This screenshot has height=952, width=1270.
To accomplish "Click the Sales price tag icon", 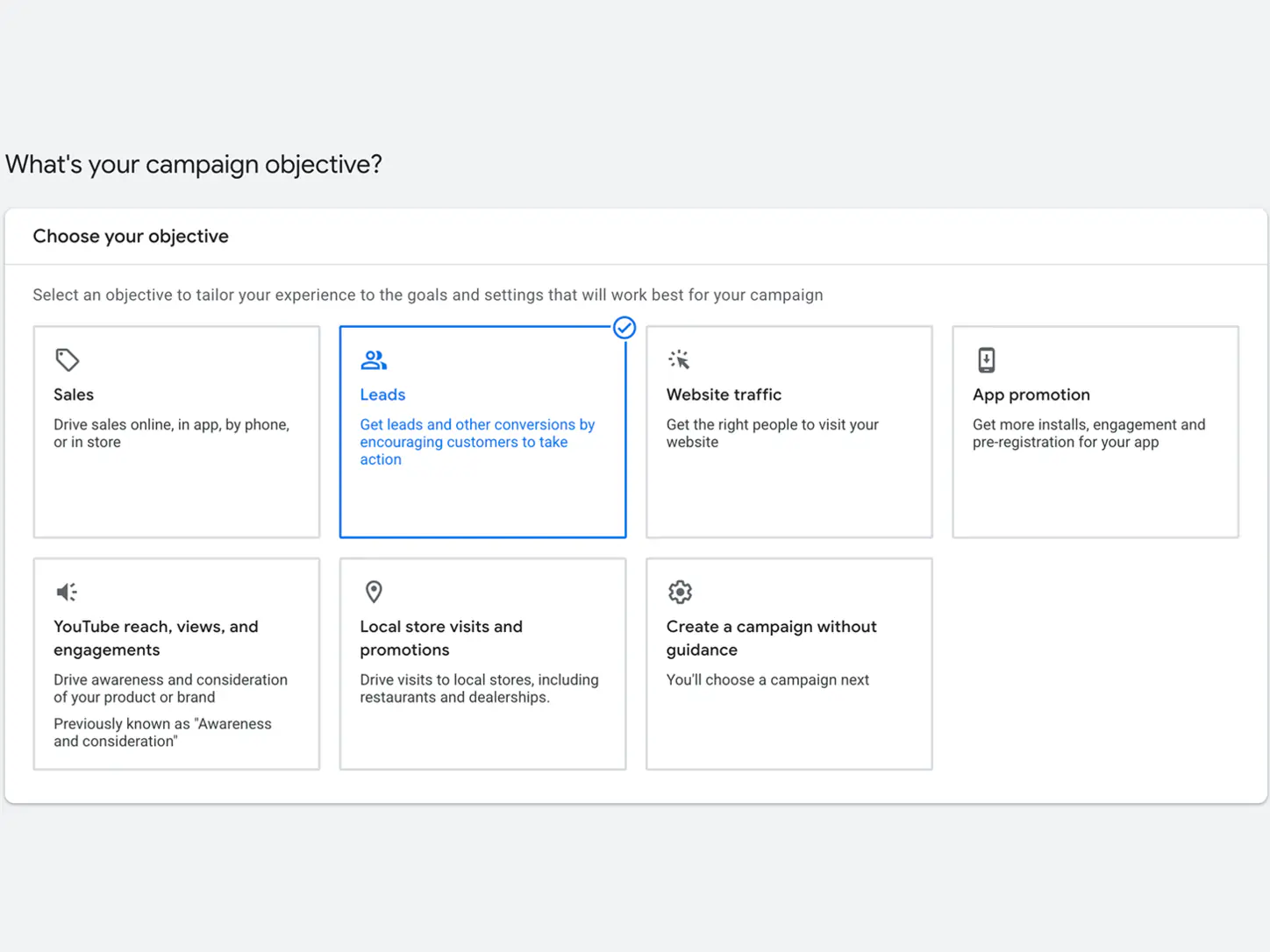I will click(68, 359).
